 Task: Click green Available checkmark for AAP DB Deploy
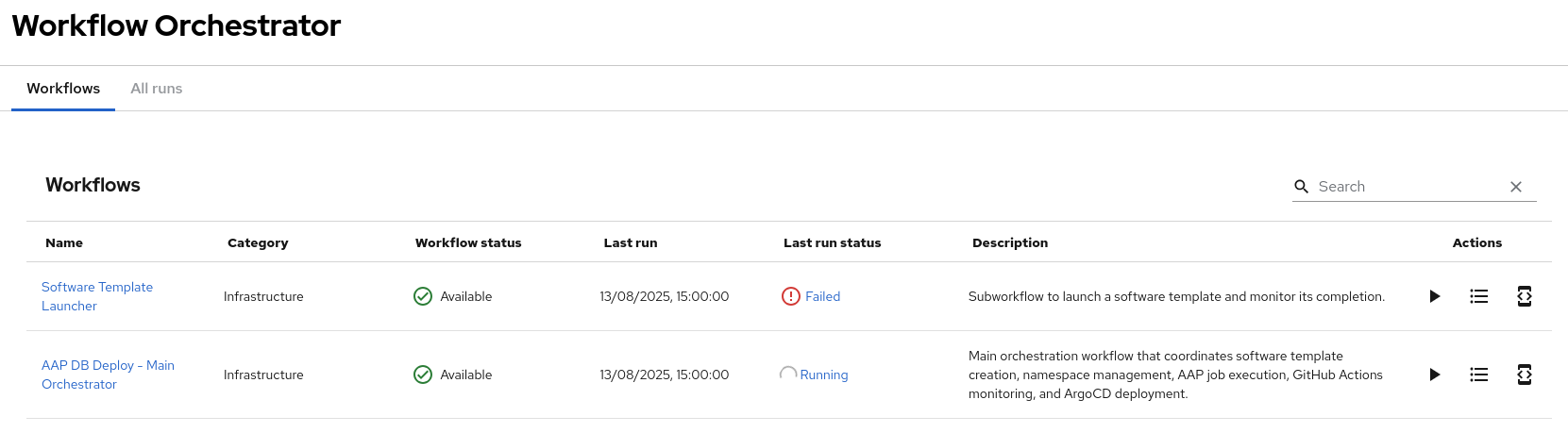(x=423, y=375)
